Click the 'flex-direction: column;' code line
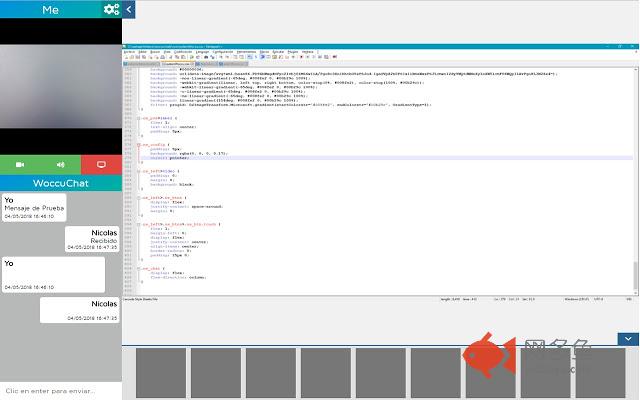The image size is (640, 400). (178, 278)
